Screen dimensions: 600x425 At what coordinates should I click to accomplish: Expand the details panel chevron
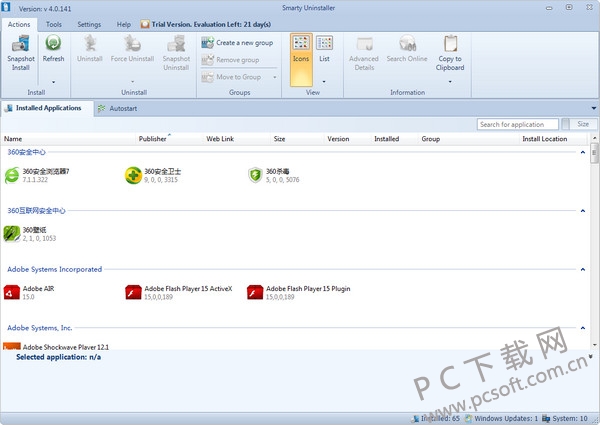590,357
